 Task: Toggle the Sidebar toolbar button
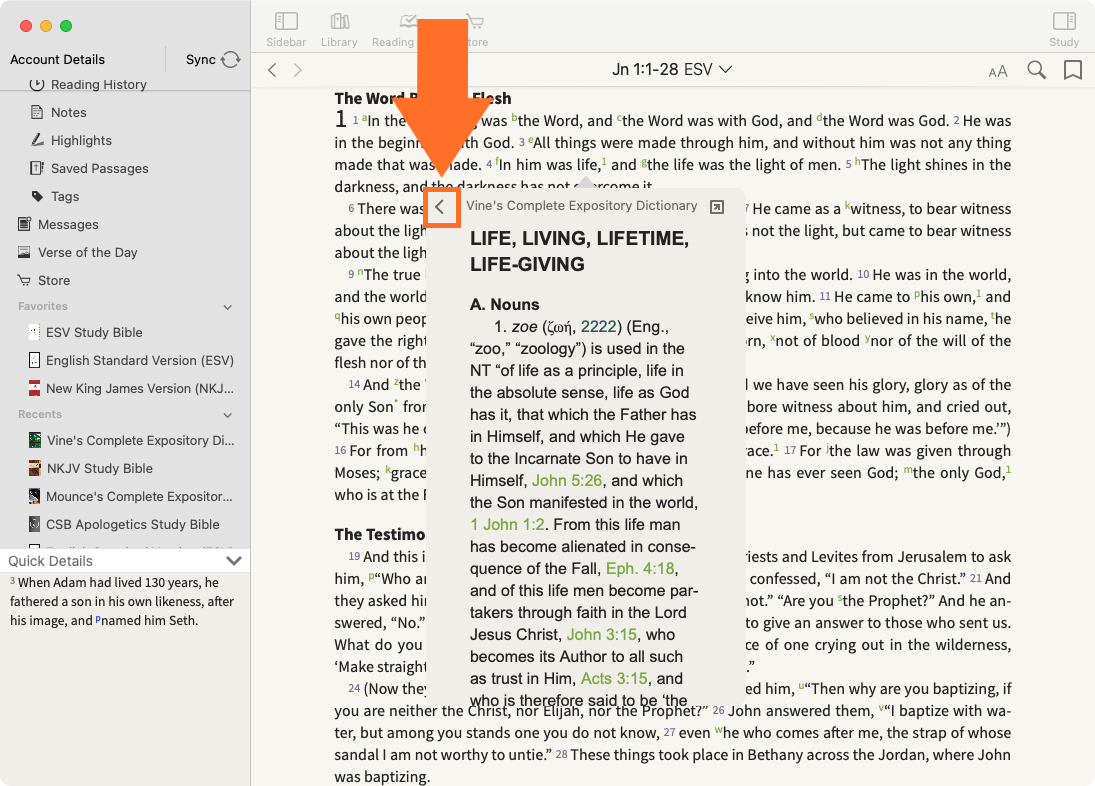click(286, 31)
